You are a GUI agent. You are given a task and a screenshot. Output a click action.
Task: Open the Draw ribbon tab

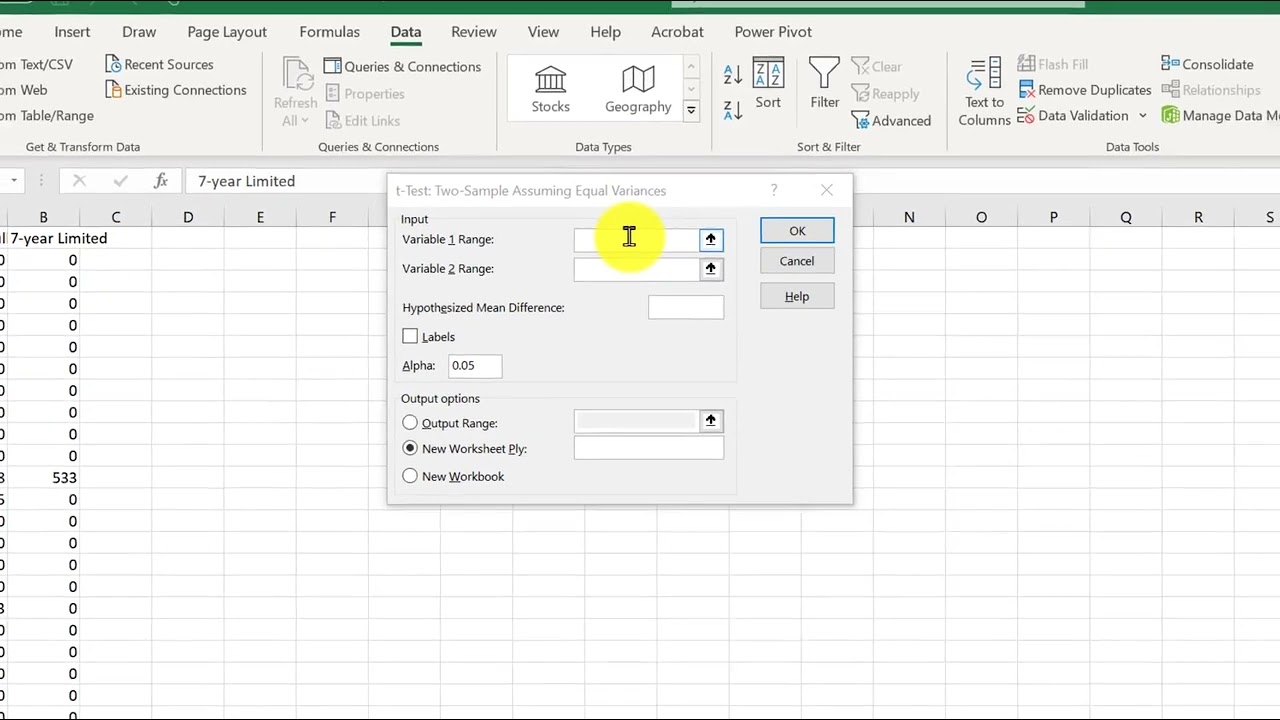pyautogui.click(x=139, y=32)
